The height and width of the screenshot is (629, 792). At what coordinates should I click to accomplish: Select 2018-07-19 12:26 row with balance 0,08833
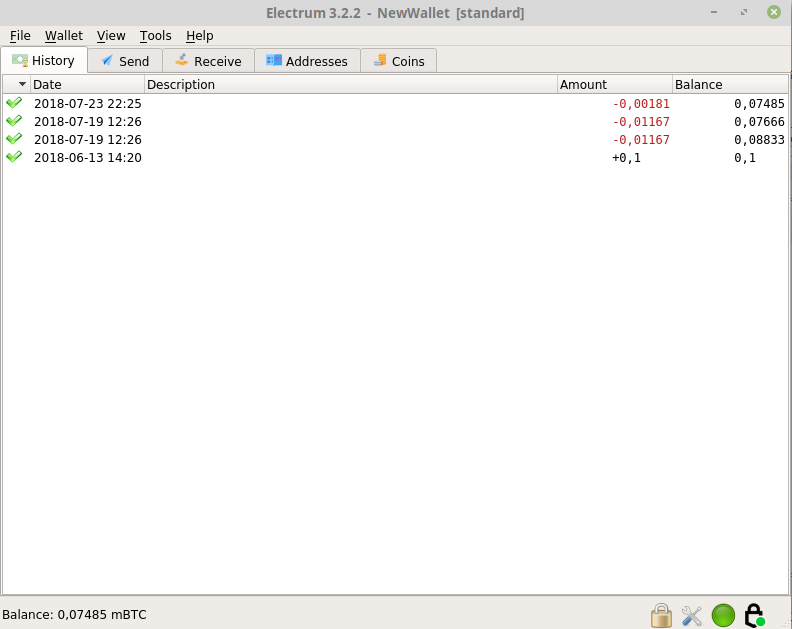click(395, 139)
